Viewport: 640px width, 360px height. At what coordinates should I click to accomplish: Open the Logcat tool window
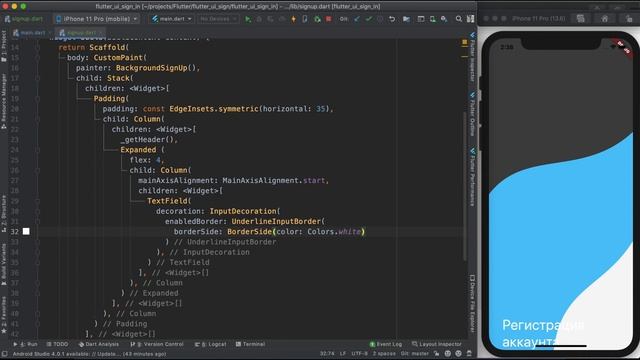210,344
